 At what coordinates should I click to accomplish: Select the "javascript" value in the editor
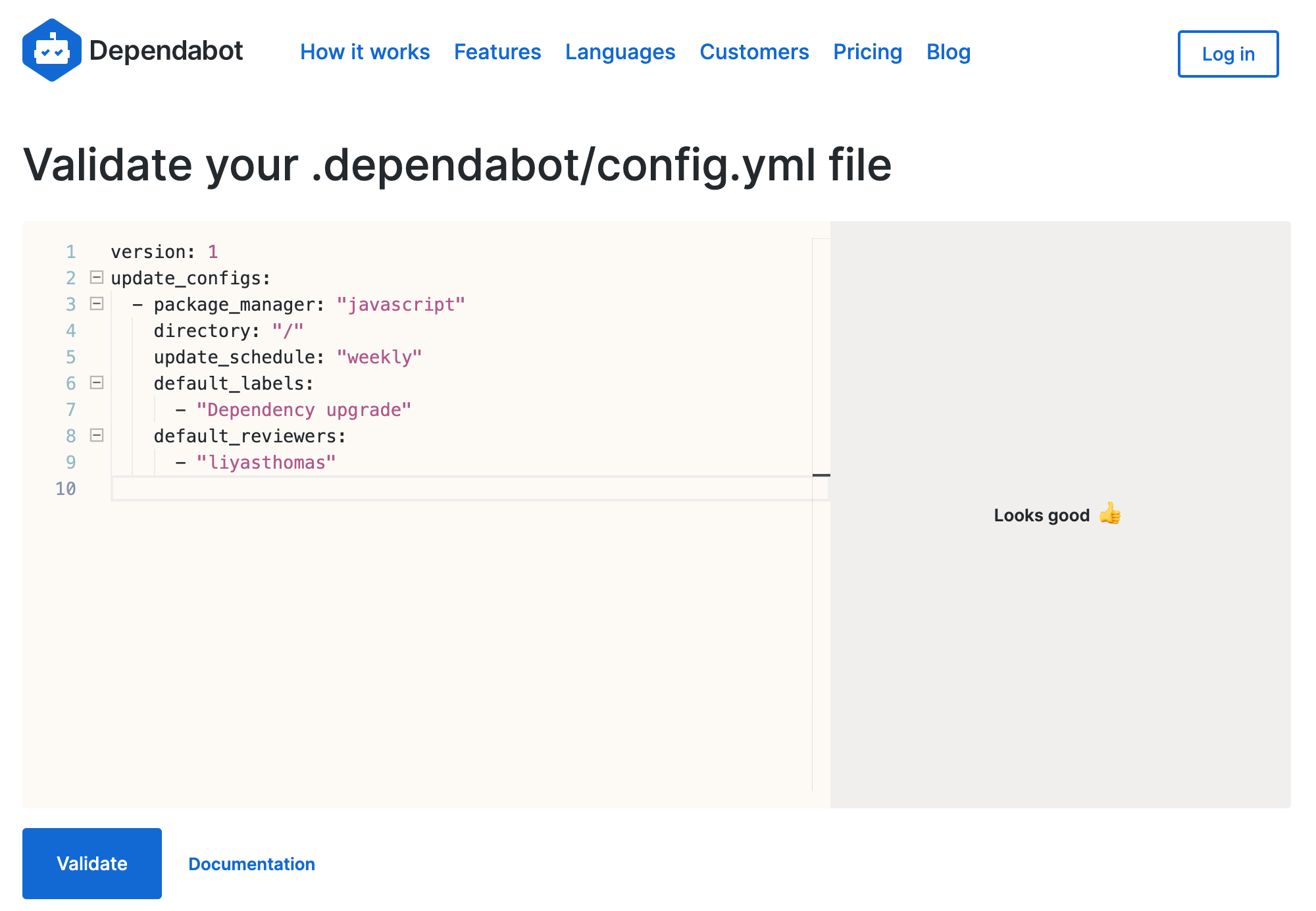pyautogui.click(x=401, y=304)
